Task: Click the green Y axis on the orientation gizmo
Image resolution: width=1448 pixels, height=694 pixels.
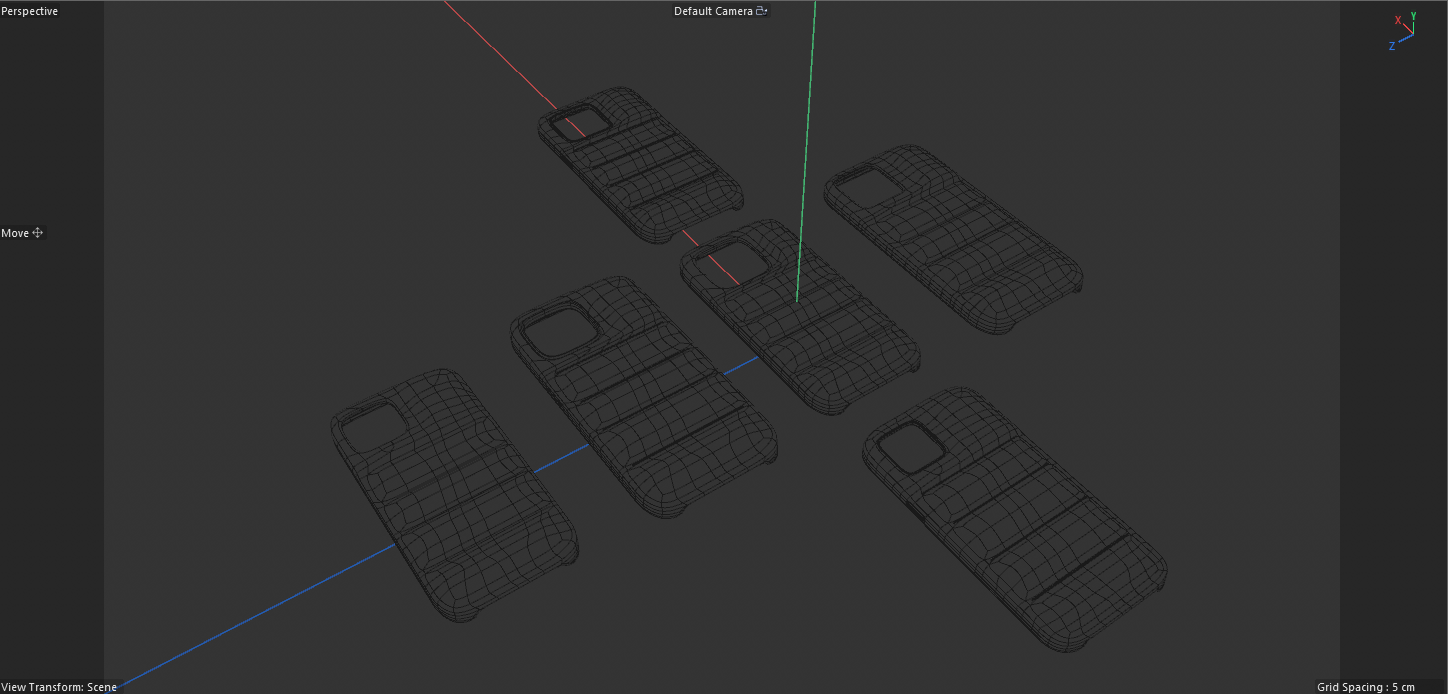Action: click(1413, 14)
